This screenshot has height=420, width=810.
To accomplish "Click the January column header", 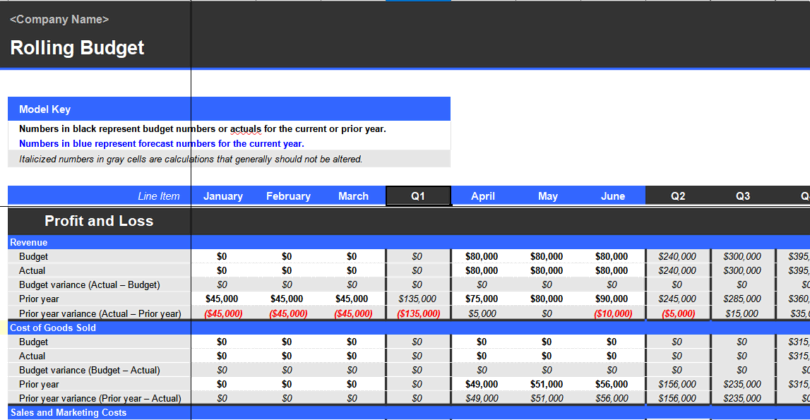I will tap(223, 196).
